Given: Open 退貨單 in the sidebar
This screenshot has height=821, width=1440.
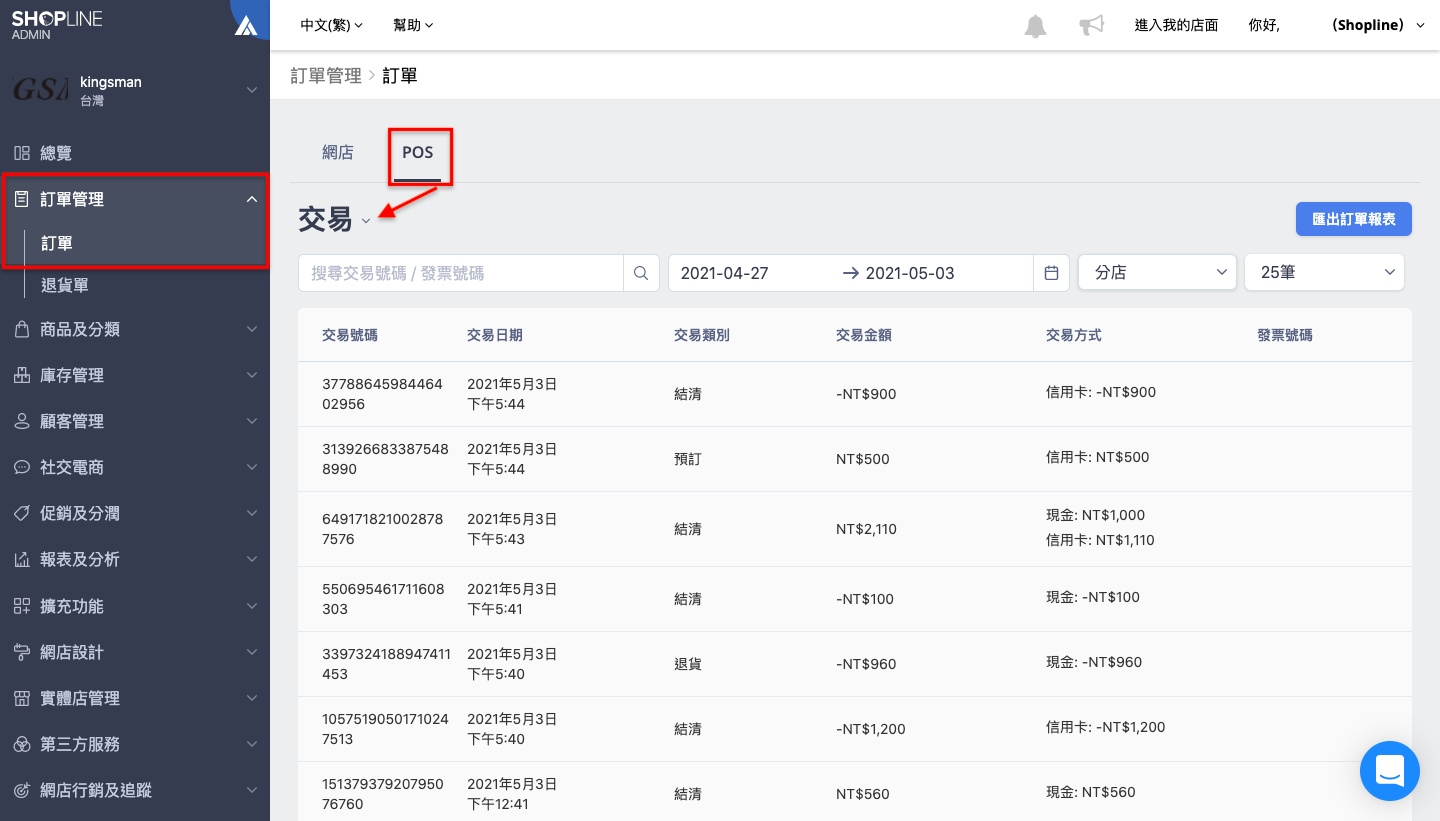Looking at the screenshot, I should 64,285.
